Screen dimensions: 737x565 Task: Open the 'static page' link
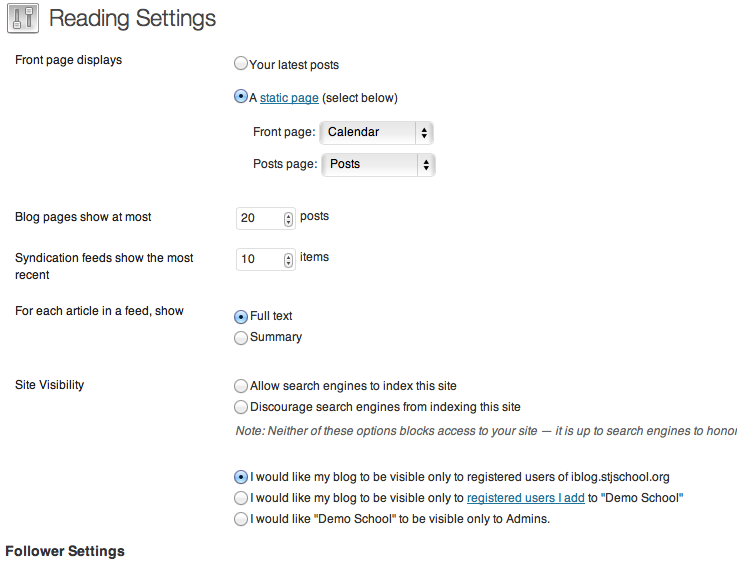(289, 98)
